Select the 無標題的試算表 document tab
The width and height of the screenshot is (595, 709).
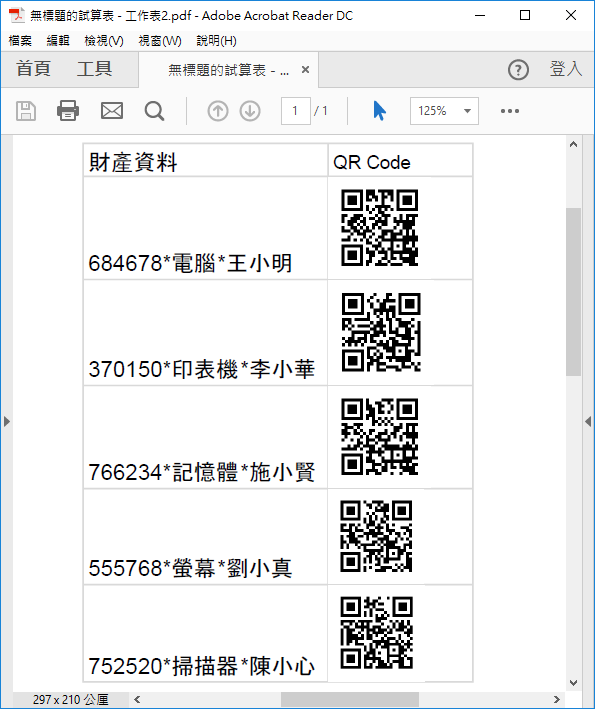pos(228,70)
